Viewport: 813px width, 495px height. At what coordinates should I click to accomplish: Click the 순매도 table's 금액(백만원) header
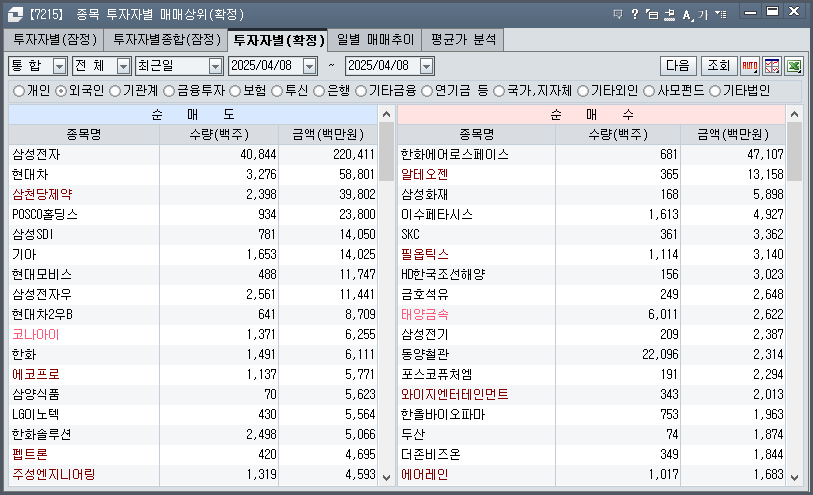click(x=328, y=135)
